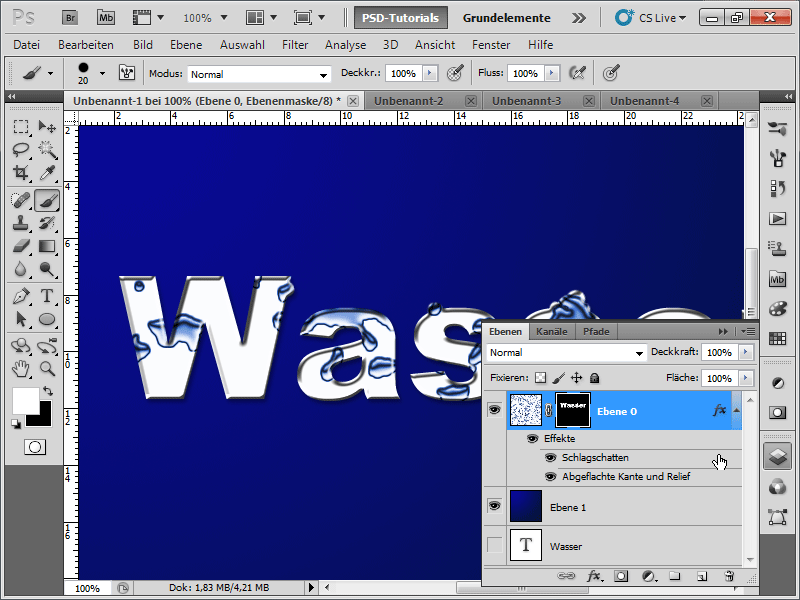The height and width of the screenshot is (600, 800).
Task: Open Mini Bridge from top bar
Action: [106, 18]
